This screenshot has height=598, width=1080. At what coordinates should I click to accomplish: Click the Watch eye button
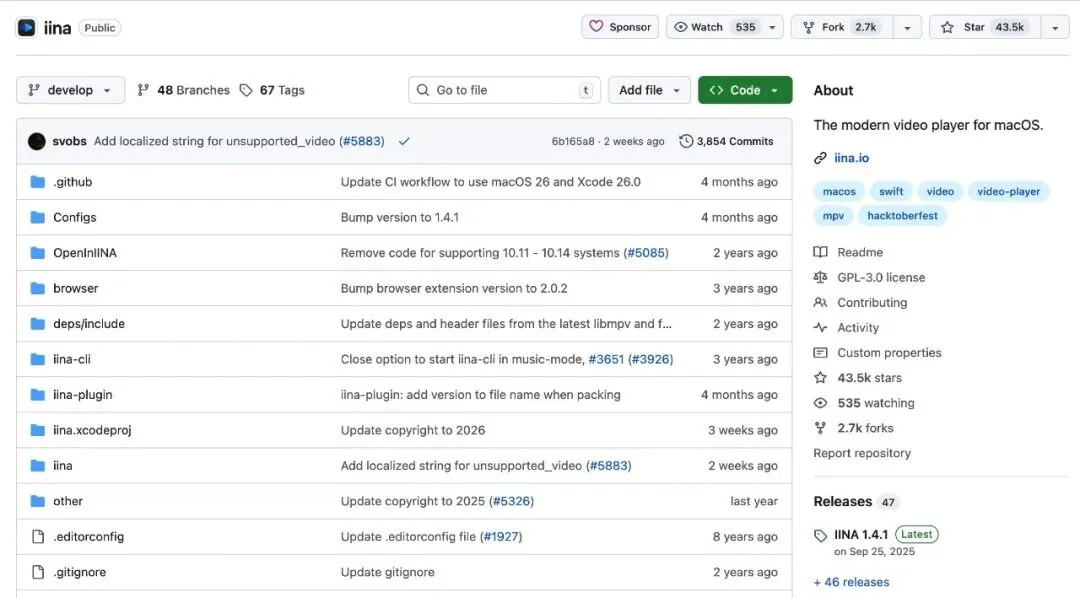pyautogui.click(x=714, y=27)
